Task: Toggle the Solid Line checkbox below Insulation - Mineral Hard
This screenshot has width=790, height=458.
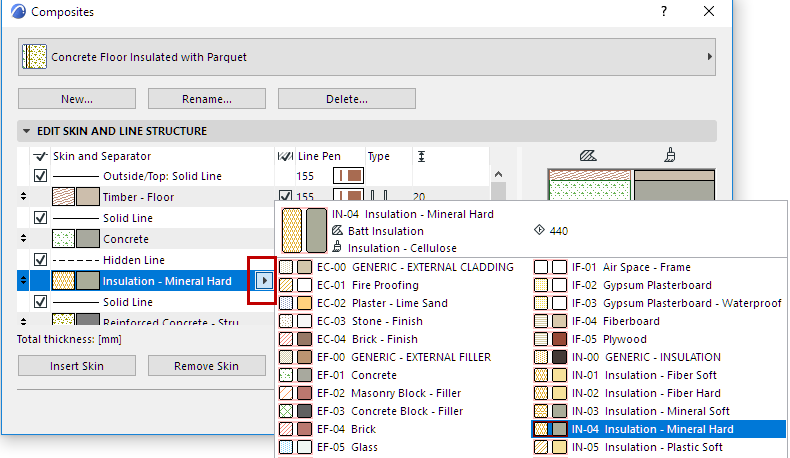Action: [40, 302]
